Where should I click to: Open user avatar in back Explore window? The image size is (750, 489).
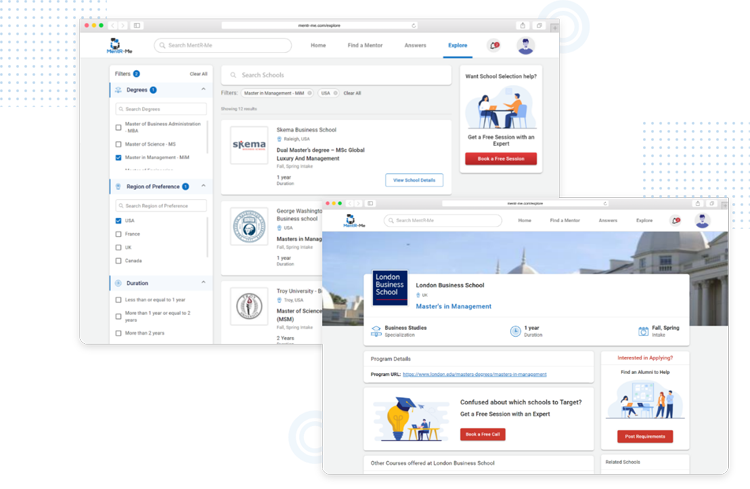tap(525, 45)
